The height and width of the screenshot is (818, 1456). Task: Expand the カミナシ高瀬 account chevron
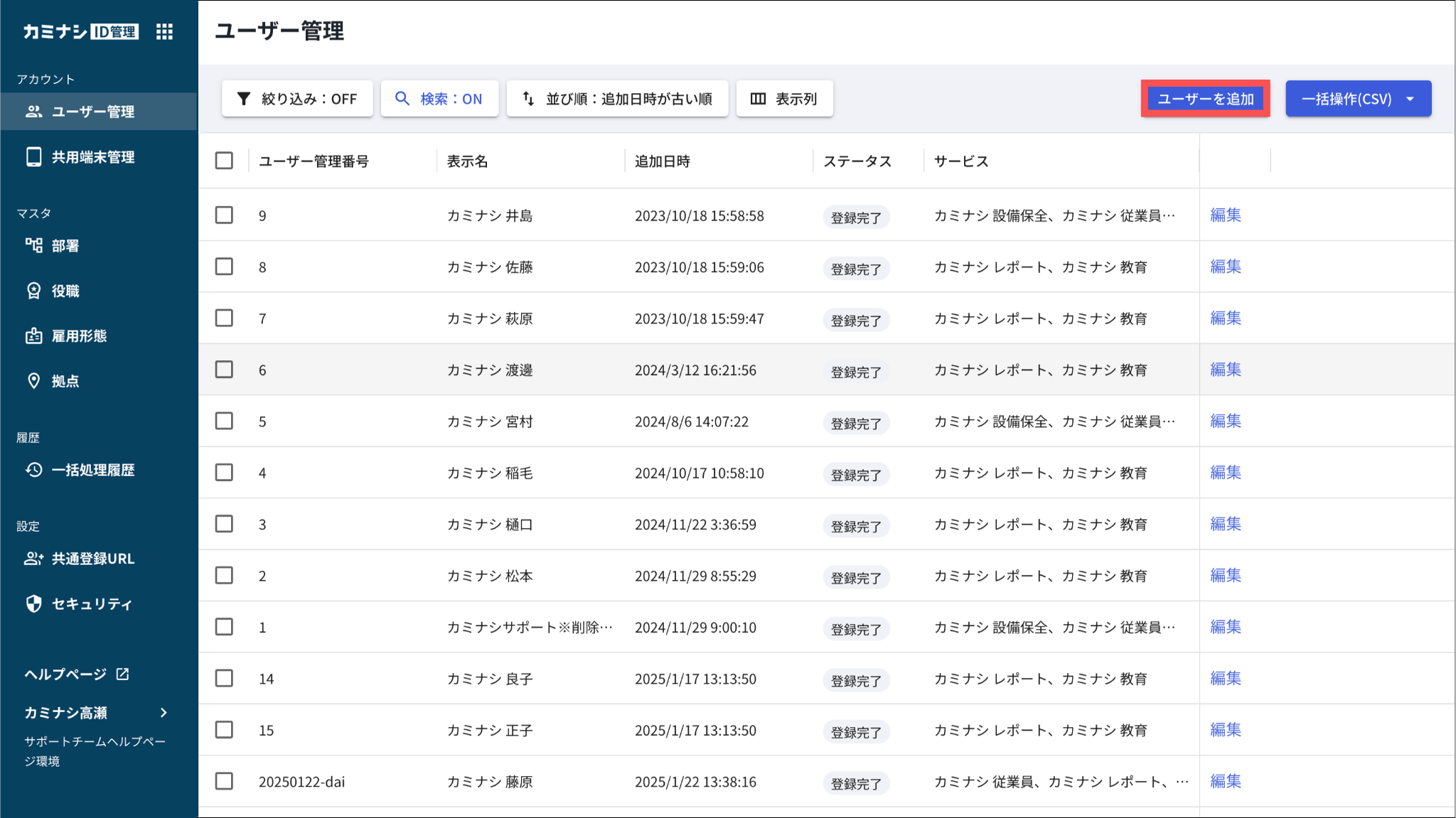point(164,713)
